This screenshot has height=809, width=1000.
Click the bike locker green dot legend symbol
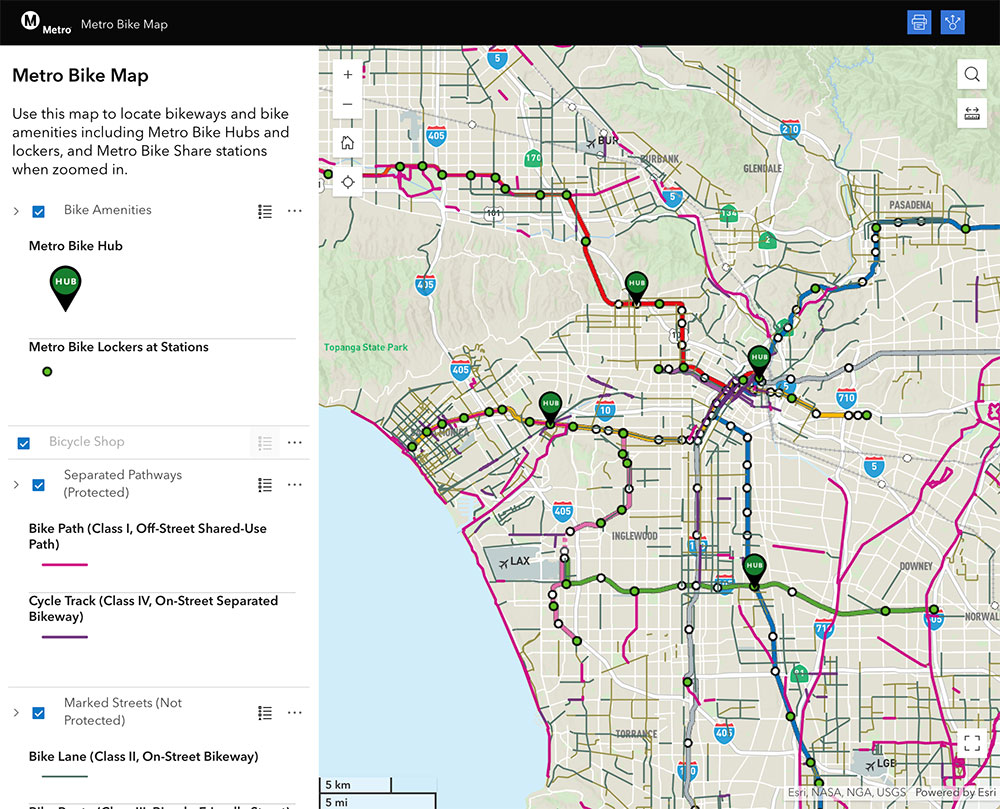click(x=47, y=372)
